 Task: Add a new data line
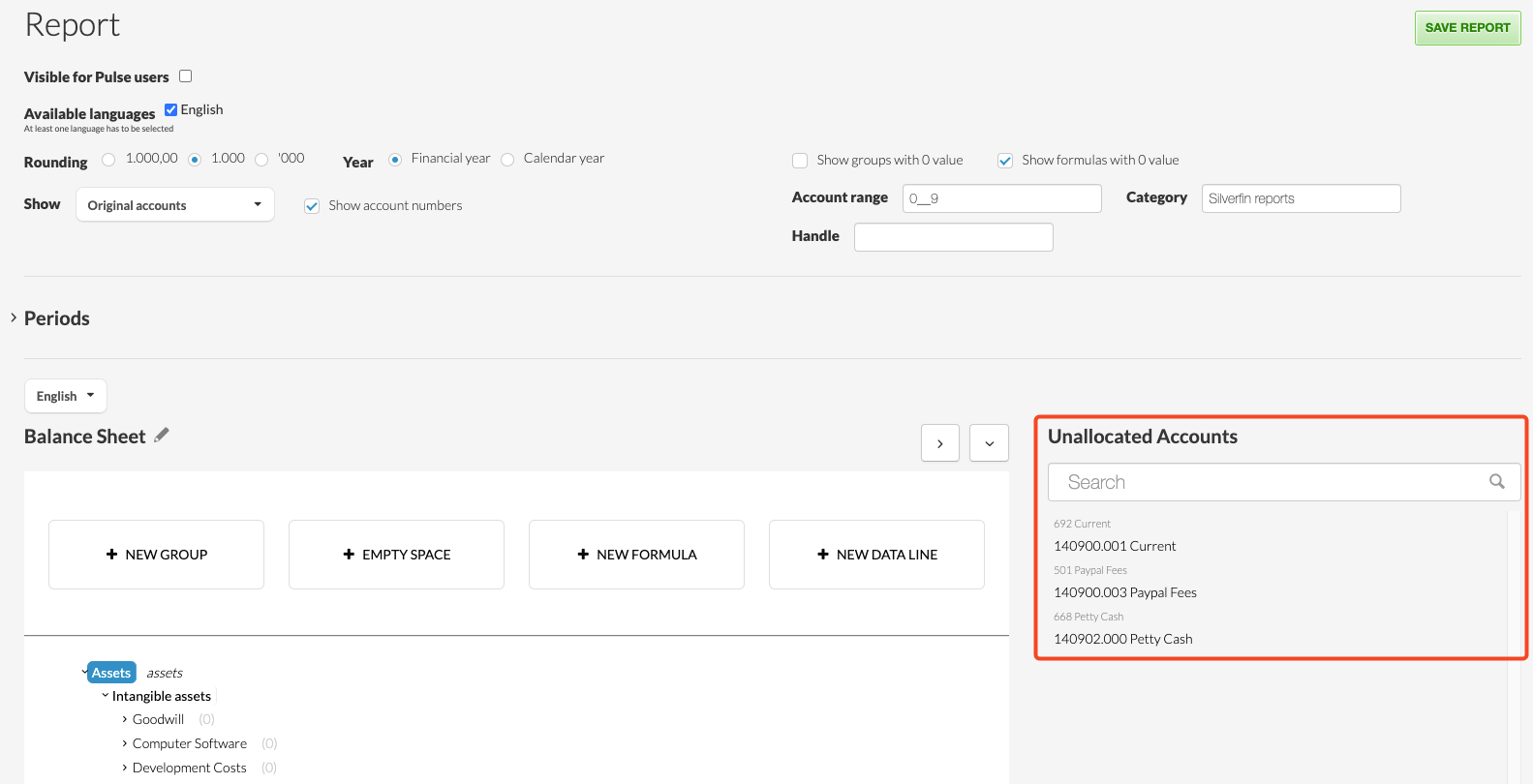(x=876, y=555)
